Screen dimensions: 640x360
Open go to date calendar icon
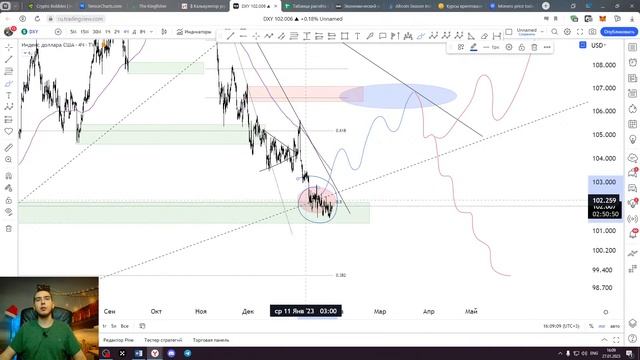coord(142,326)
